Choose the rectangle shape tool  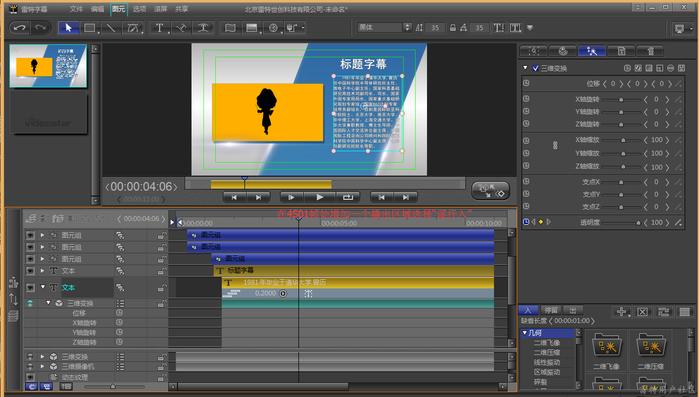[90, 28]
